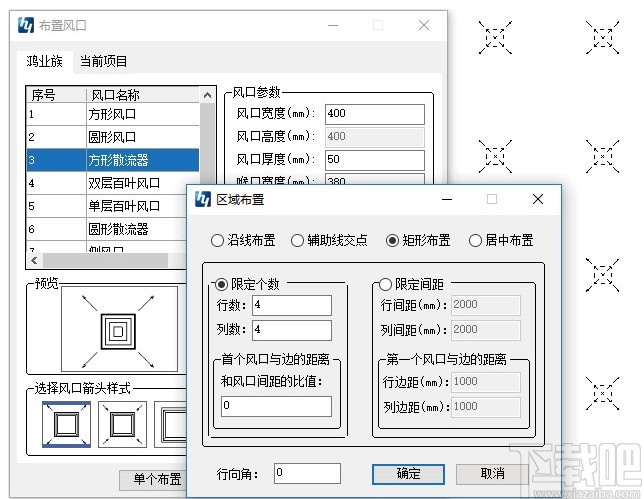The width and height of the screenshot is (644, 499).
Task: Minimize the 布置风口 window
Action: coord(333,25)
